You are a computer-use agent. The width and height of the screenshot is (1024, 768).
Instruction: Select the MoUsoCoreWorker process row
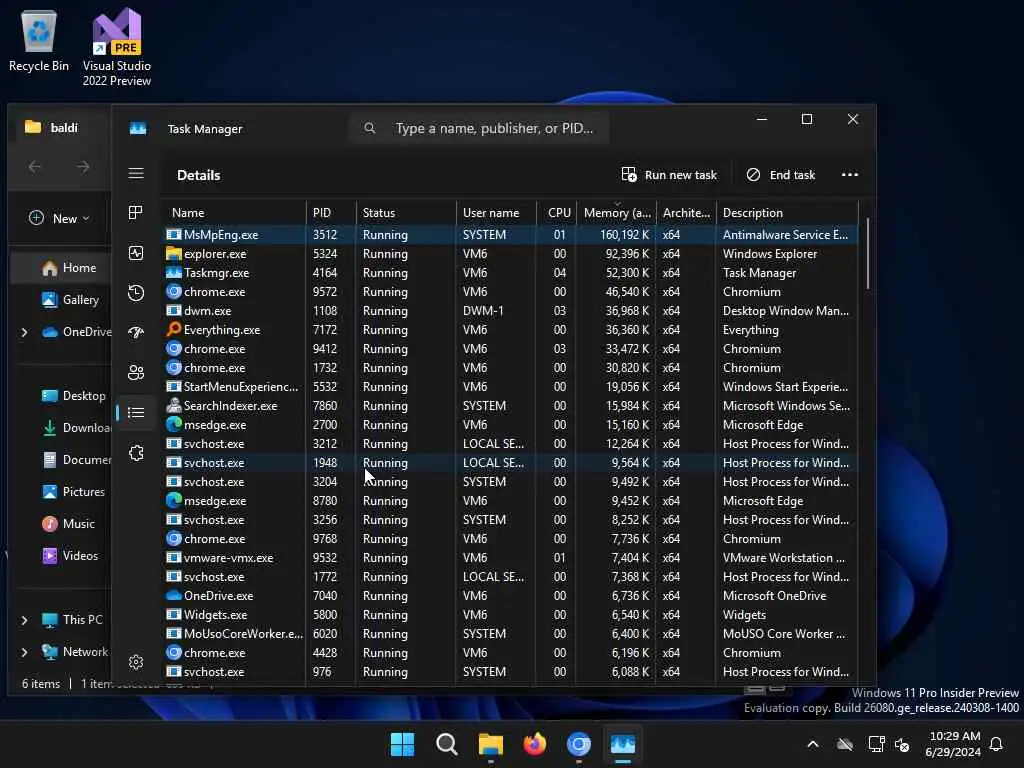coord(510,633)
